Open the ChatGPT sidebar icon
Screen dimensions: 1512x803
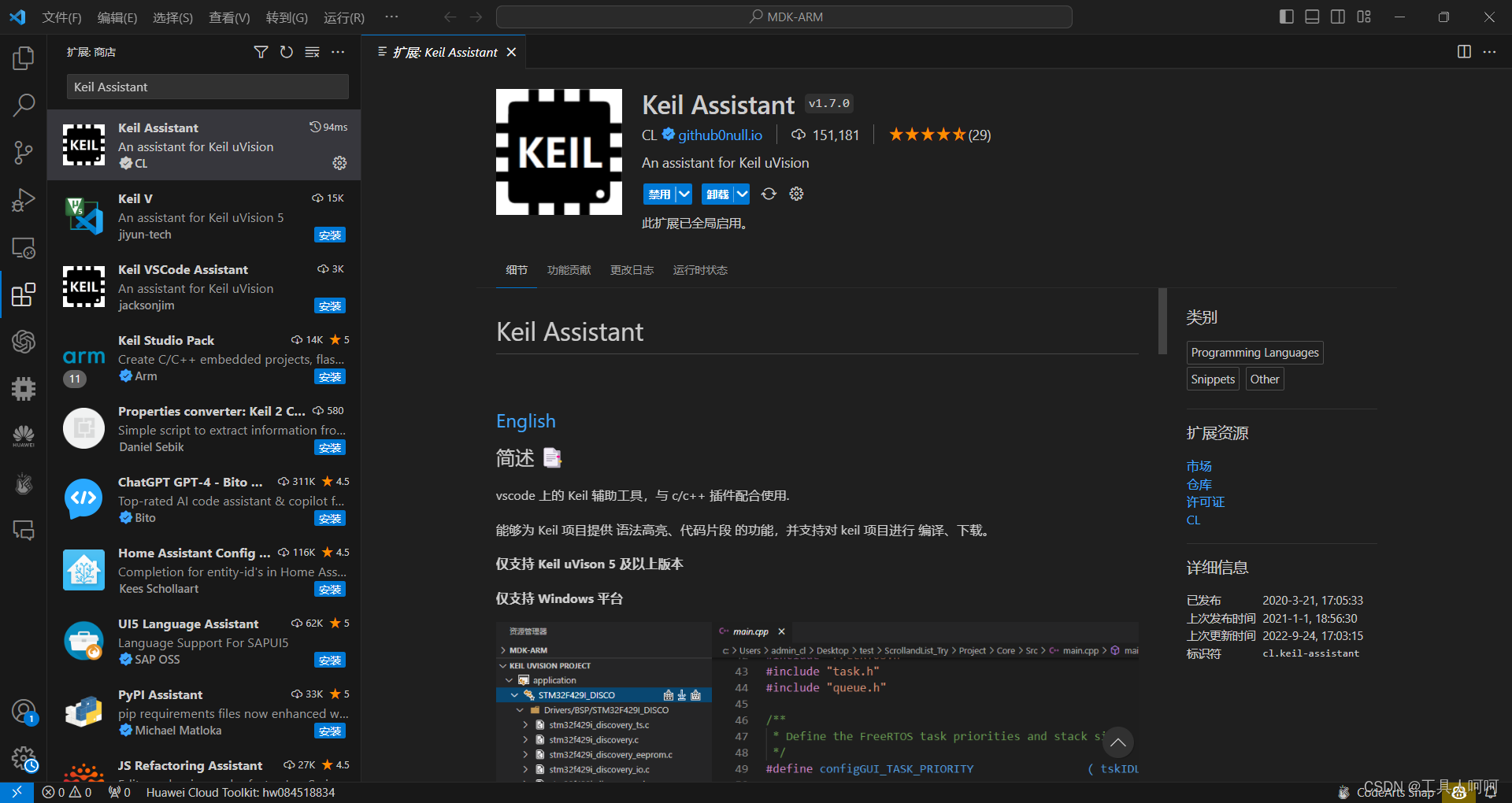pyautogui.click(x=24, y=342)
